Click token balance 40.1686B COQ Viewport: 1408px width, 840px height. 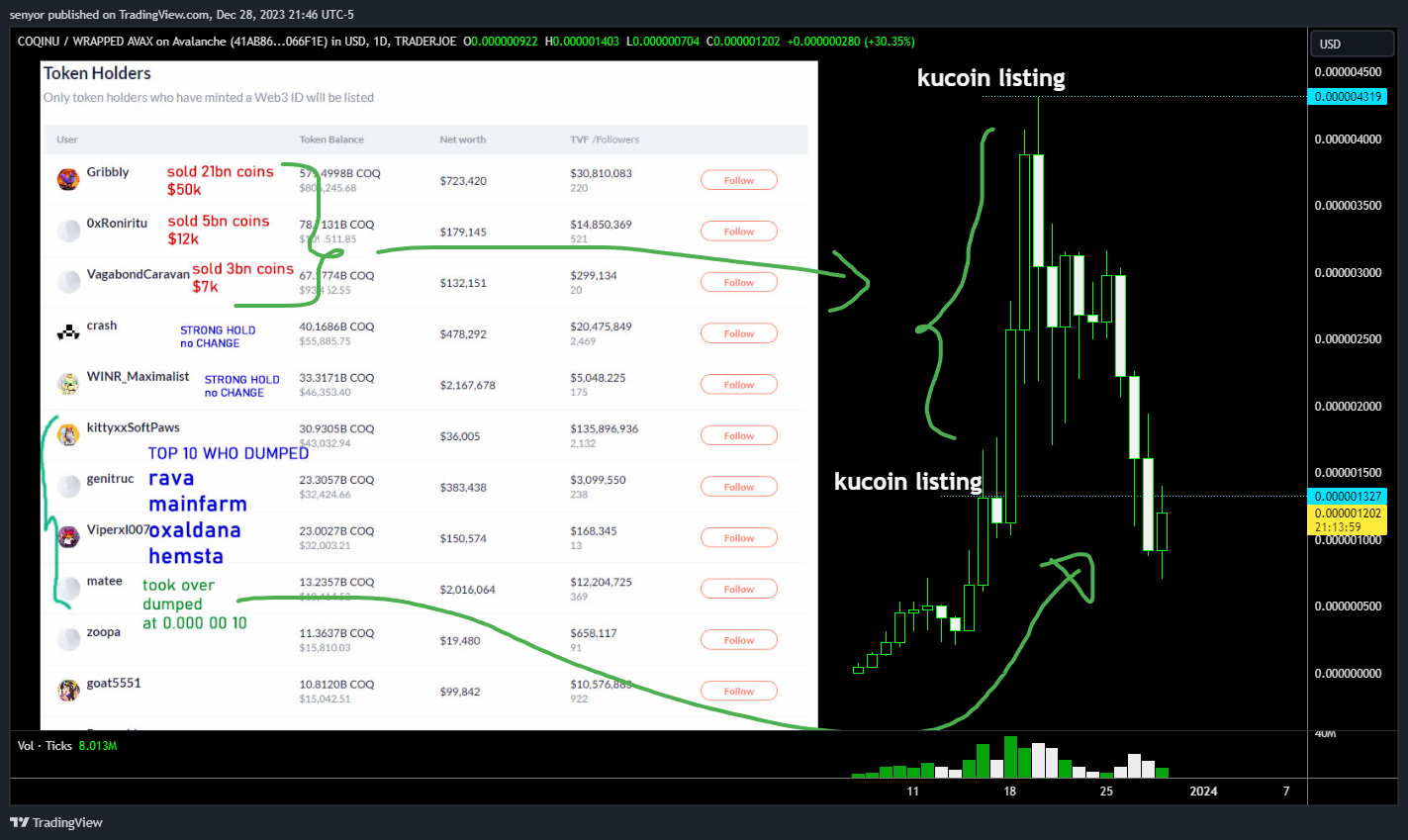pyautogui.click(x=336, y=327)
